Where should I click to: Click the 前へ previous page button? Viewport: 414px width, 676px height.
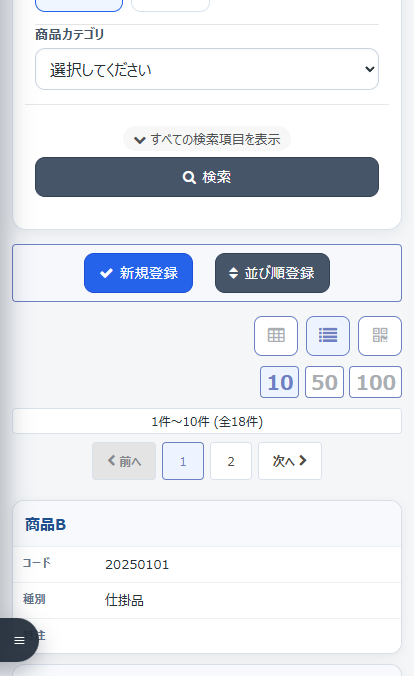click(x=124, y=461)
